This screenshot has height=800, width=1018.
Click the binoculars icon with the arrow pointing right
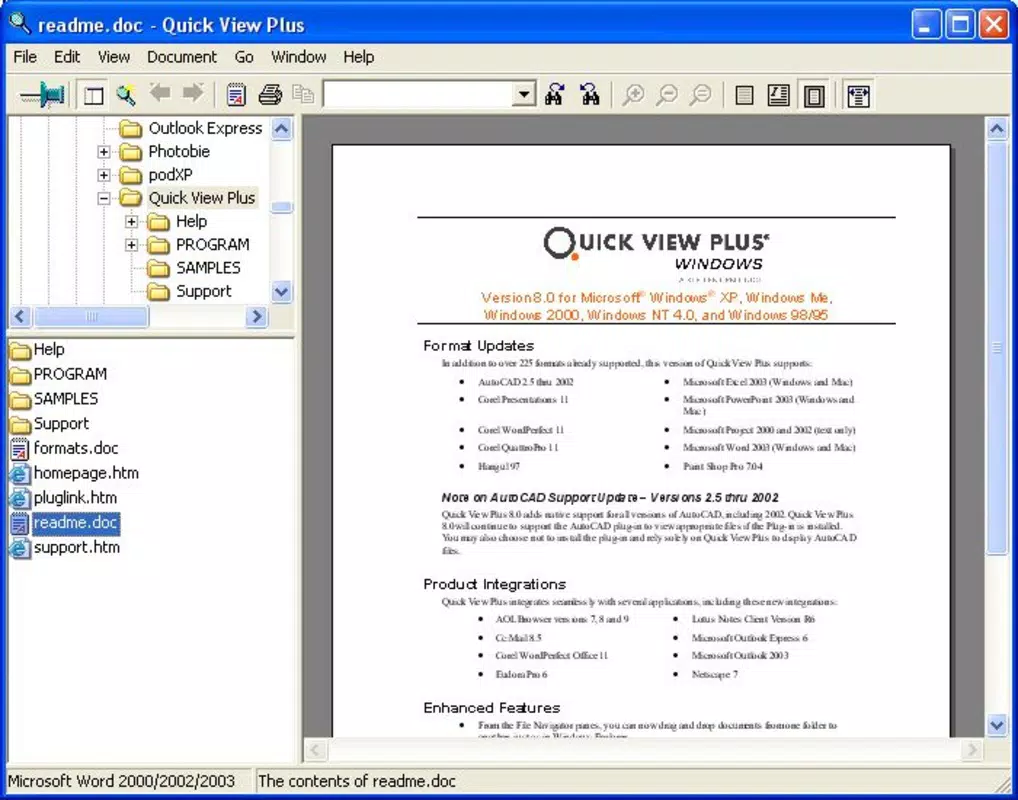[x=554, y=95]
